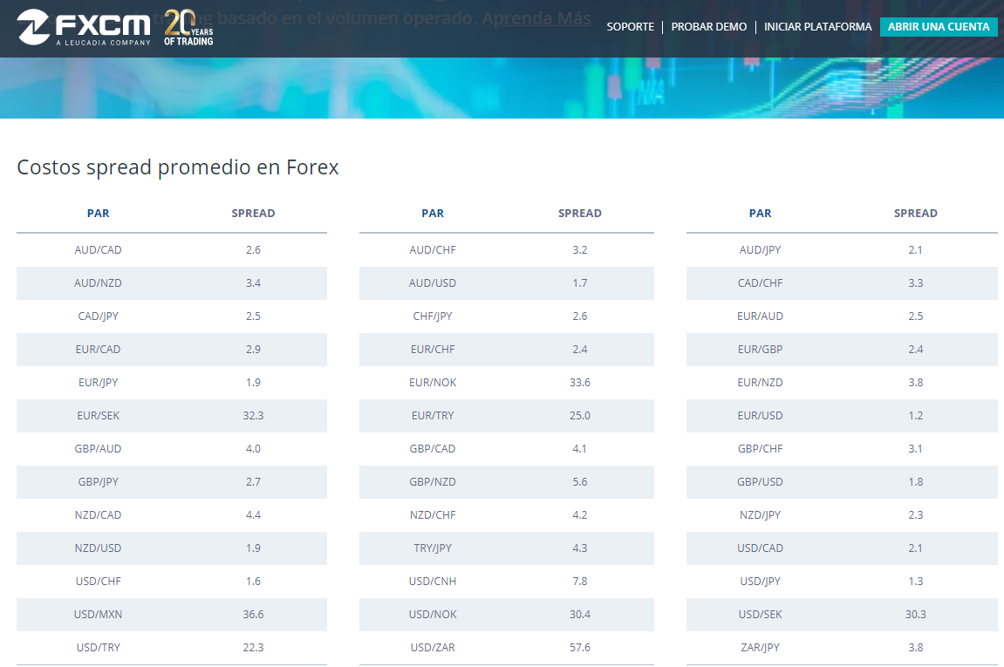The width and height of the screenshot is (1004, 667).
Task: Sort the first table by SPREAD
Action: tap(253, 213)
